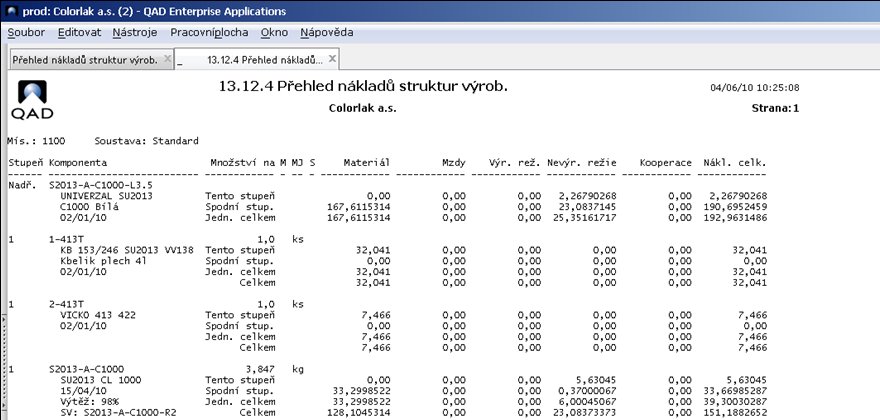The height and width of the screenshot is (420, 880).
Task: Click the Výr. rež. column header
Action: [515, 163]
